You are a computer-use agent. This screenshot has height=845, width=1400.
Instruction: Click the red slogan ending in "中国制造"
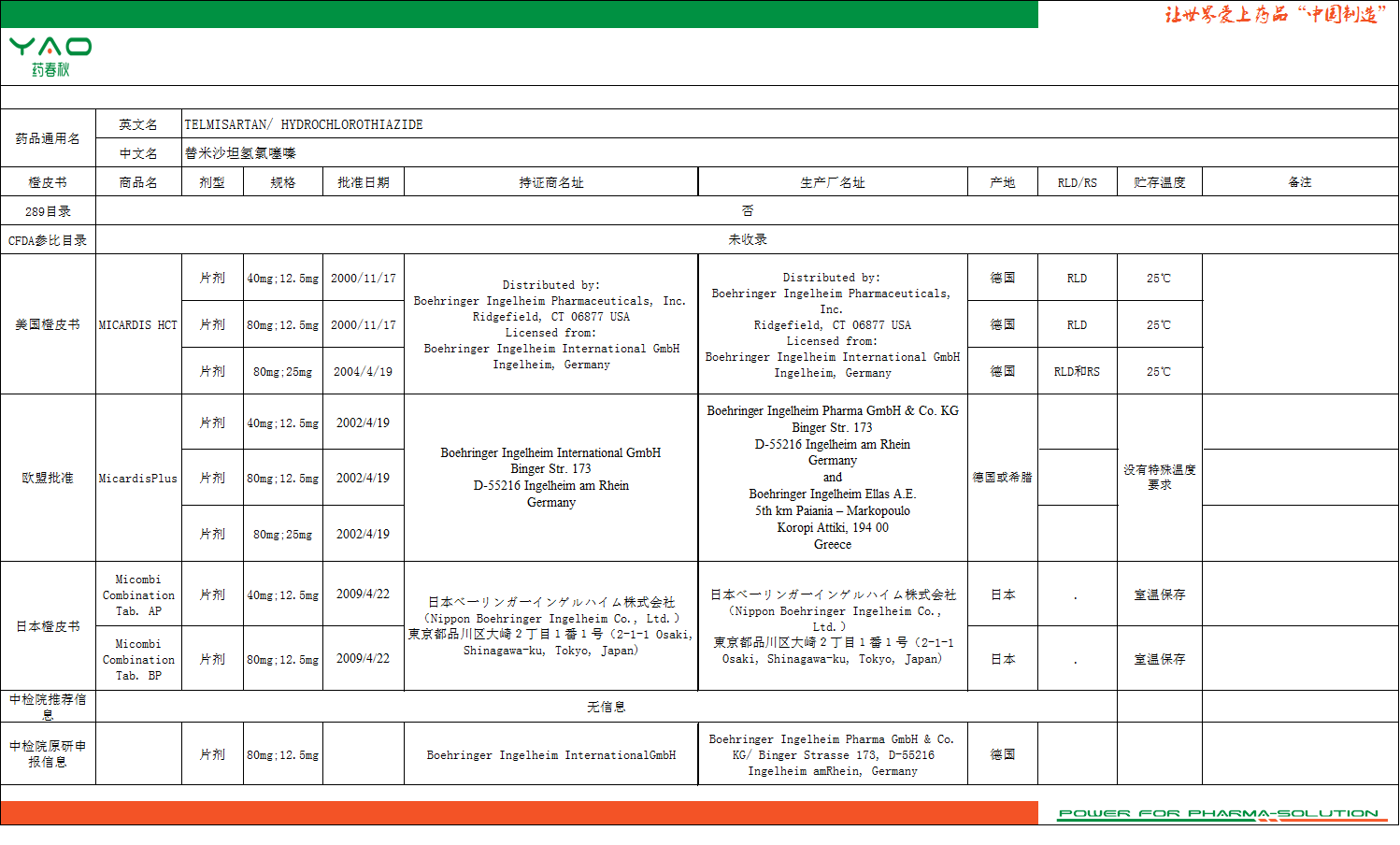coord(1276,14)
